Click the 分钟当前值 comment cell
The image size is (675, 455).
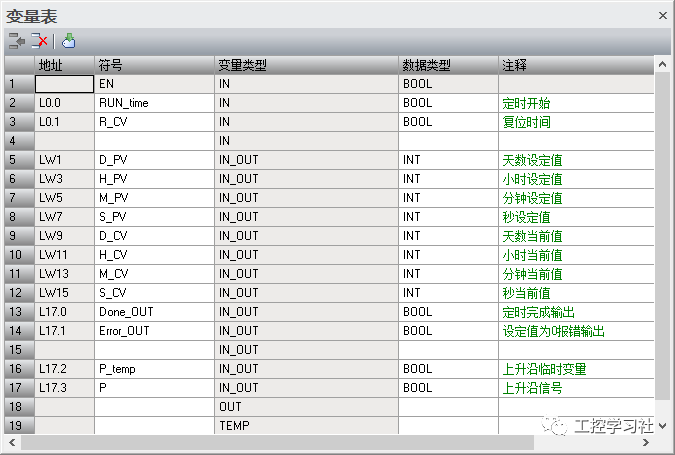coord(576,274)
